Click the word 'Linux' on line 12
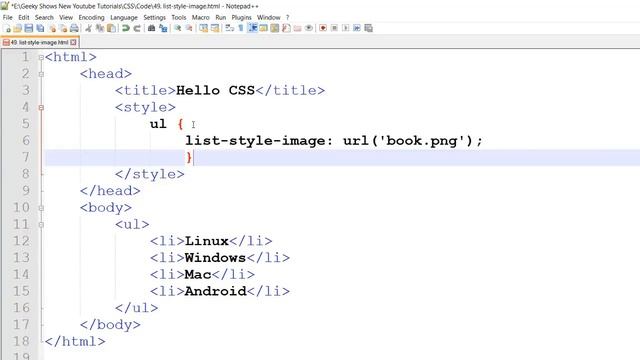Viewport: 640px width, 360px height. [x=207, y=241]
